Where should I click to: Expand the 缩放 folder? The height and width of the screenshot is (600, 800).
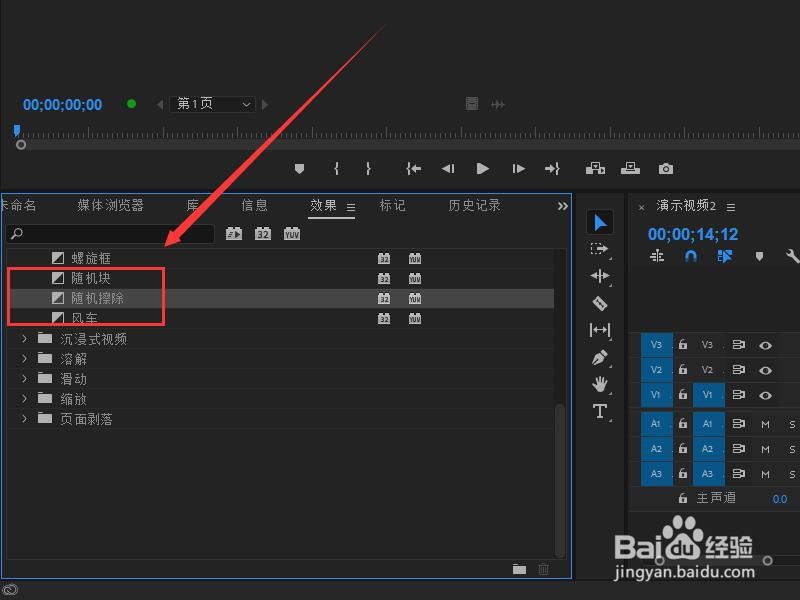click(x=24, y=398)
